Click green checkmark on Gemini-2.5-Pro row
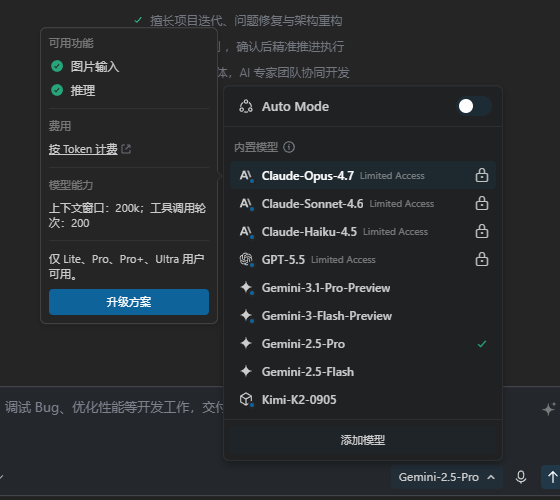The image size is (560, 500). click(x=482, y=344)
